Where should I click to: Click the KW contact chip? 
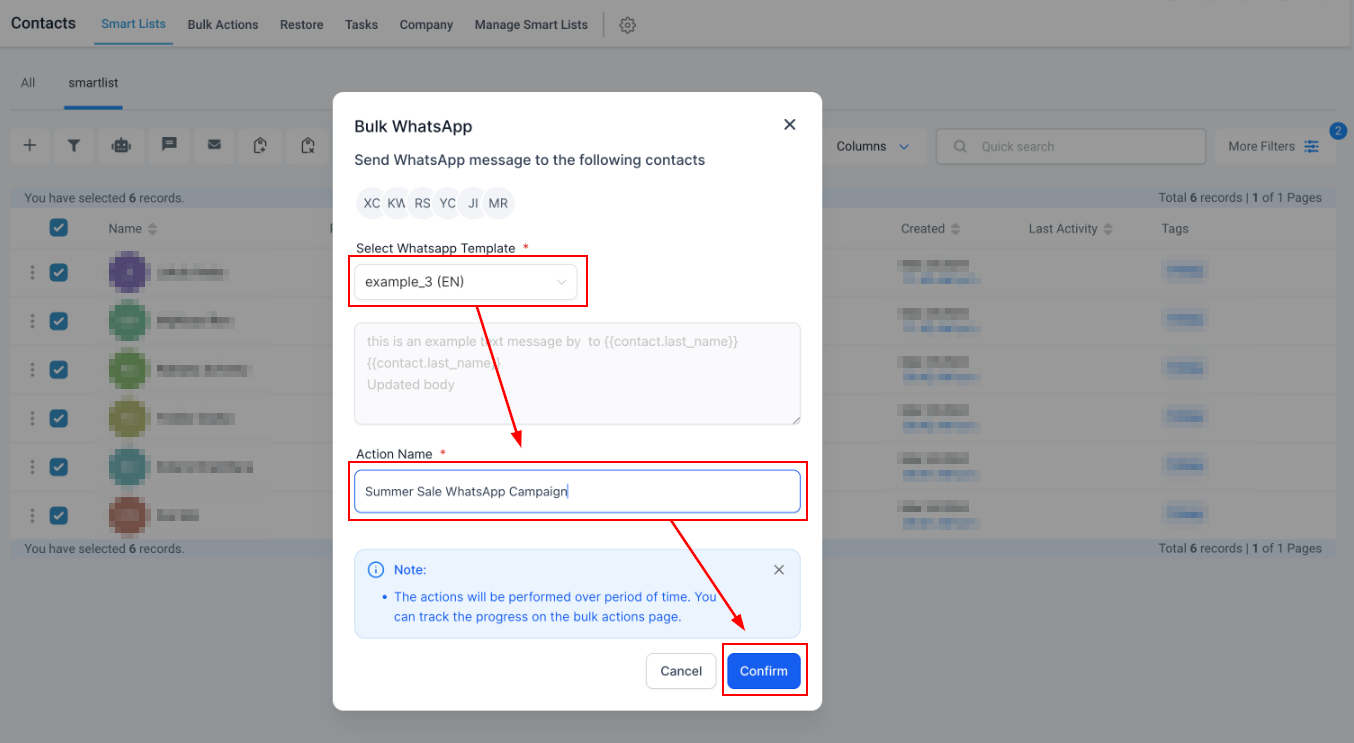point(396,203)
